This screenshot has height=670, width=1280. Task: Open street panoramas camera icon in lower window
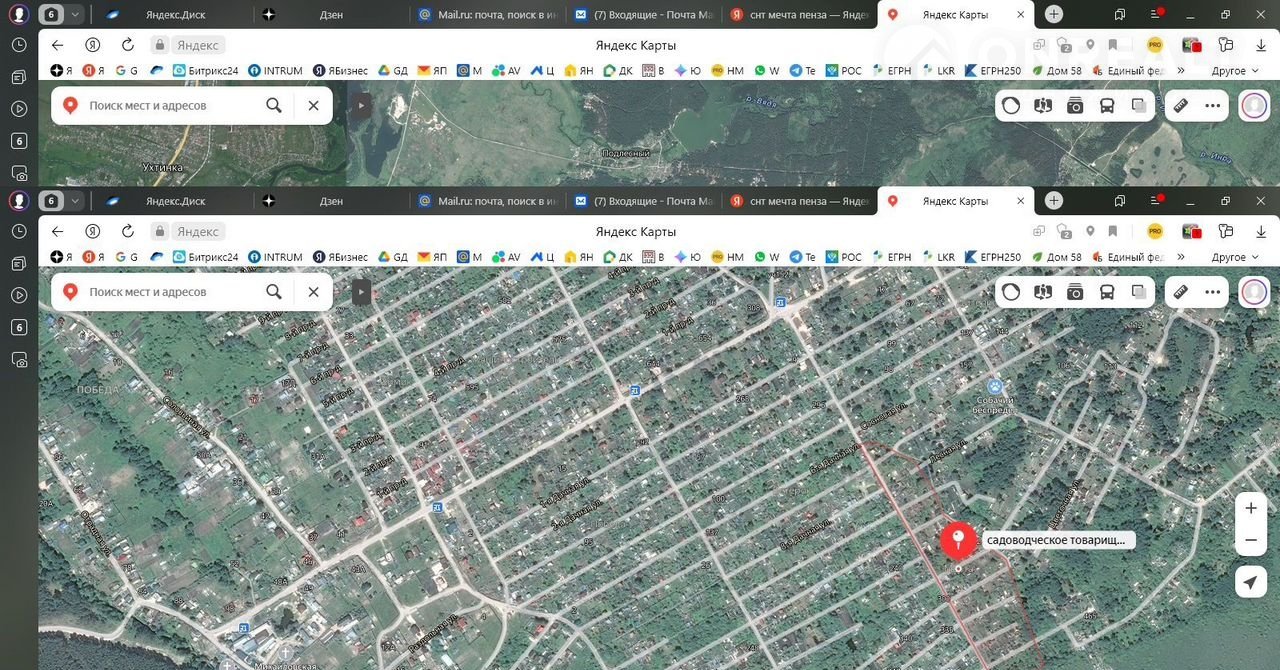1075,292
